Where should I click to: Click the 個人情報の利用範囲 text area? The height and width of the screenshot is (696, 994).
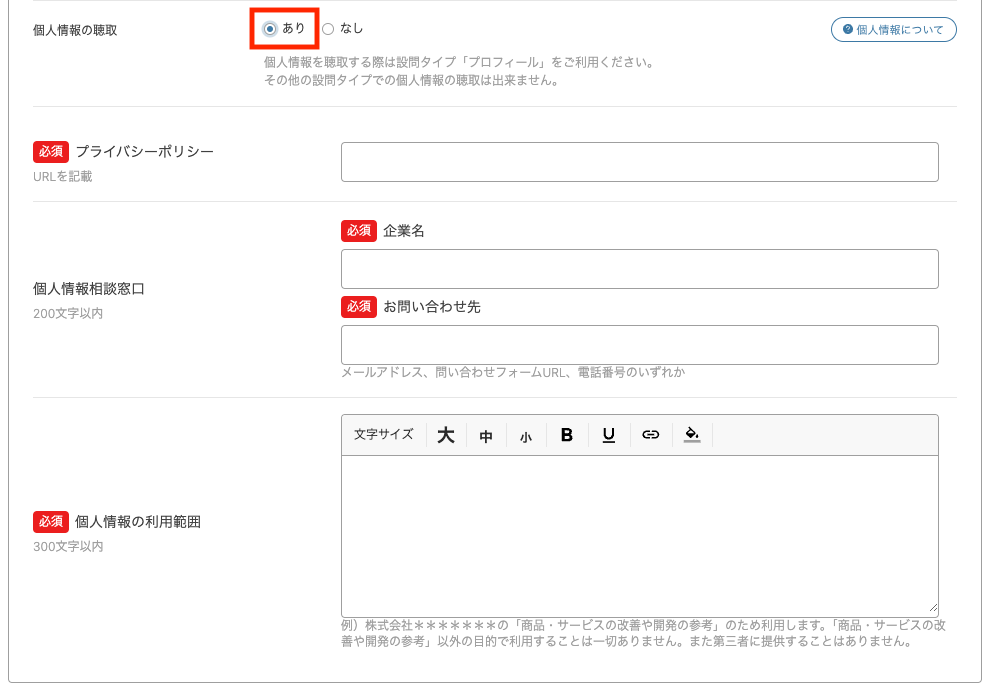click(639, 536)
